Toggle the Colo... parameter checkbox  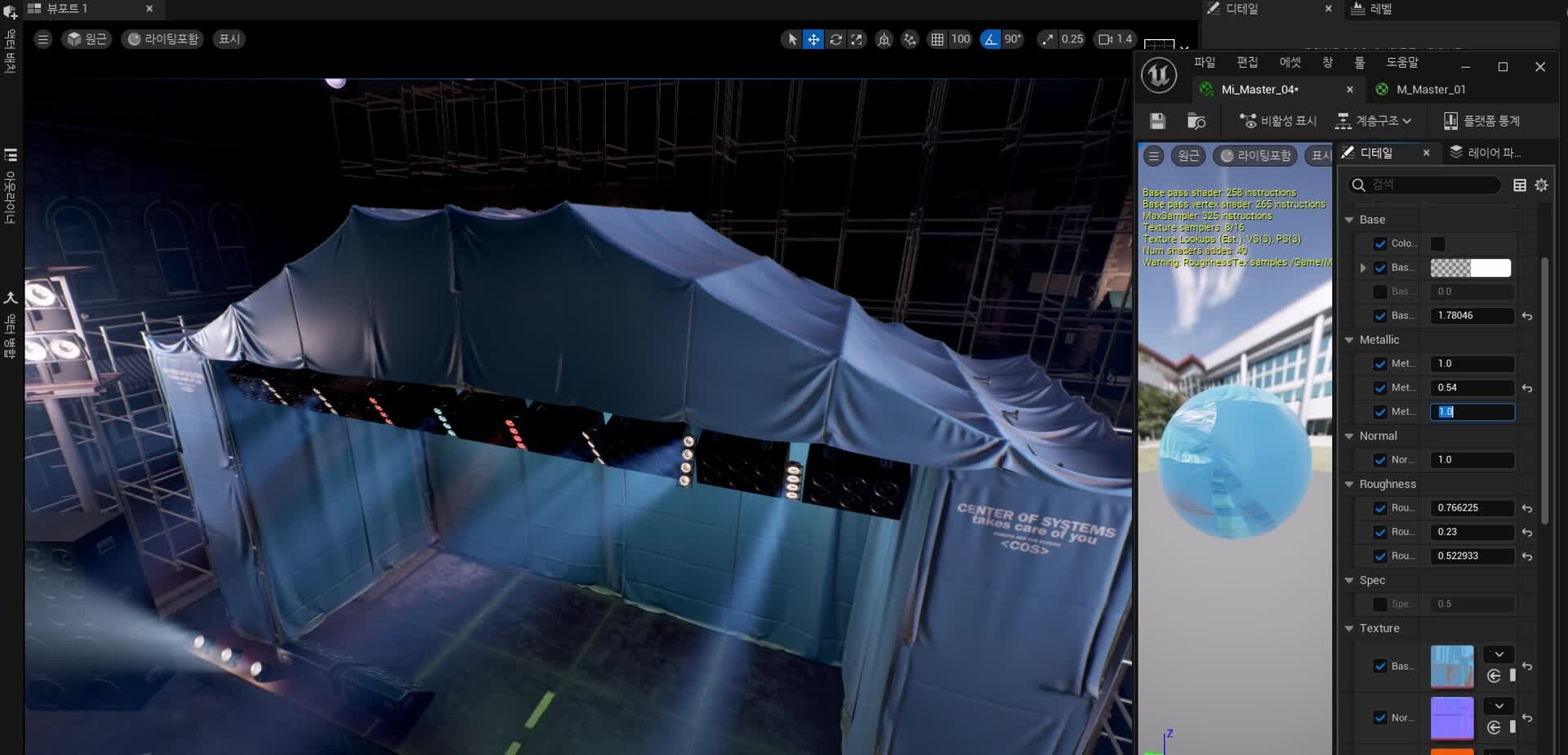click(1380, 243)
